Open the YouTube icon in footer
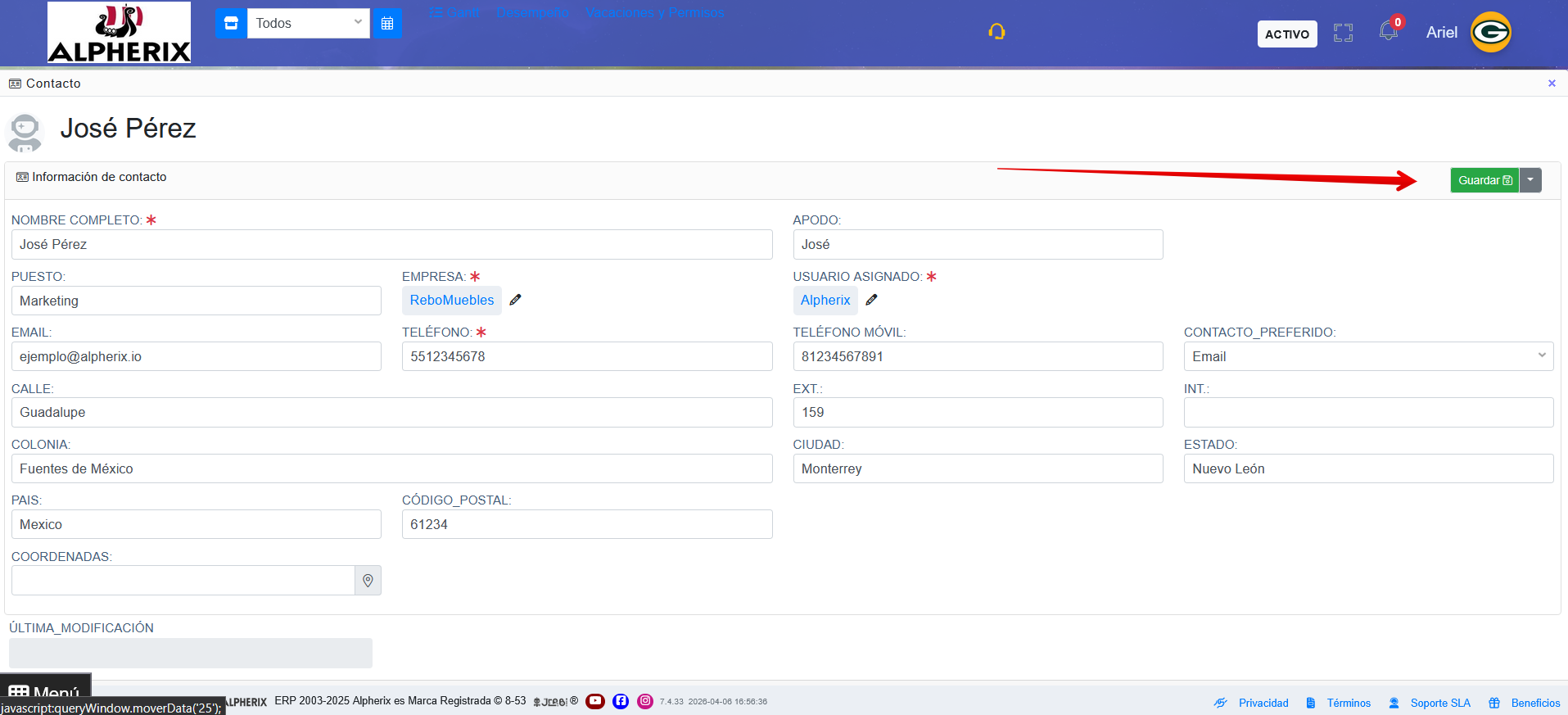The image size is (1568, 715). (595, 701)
